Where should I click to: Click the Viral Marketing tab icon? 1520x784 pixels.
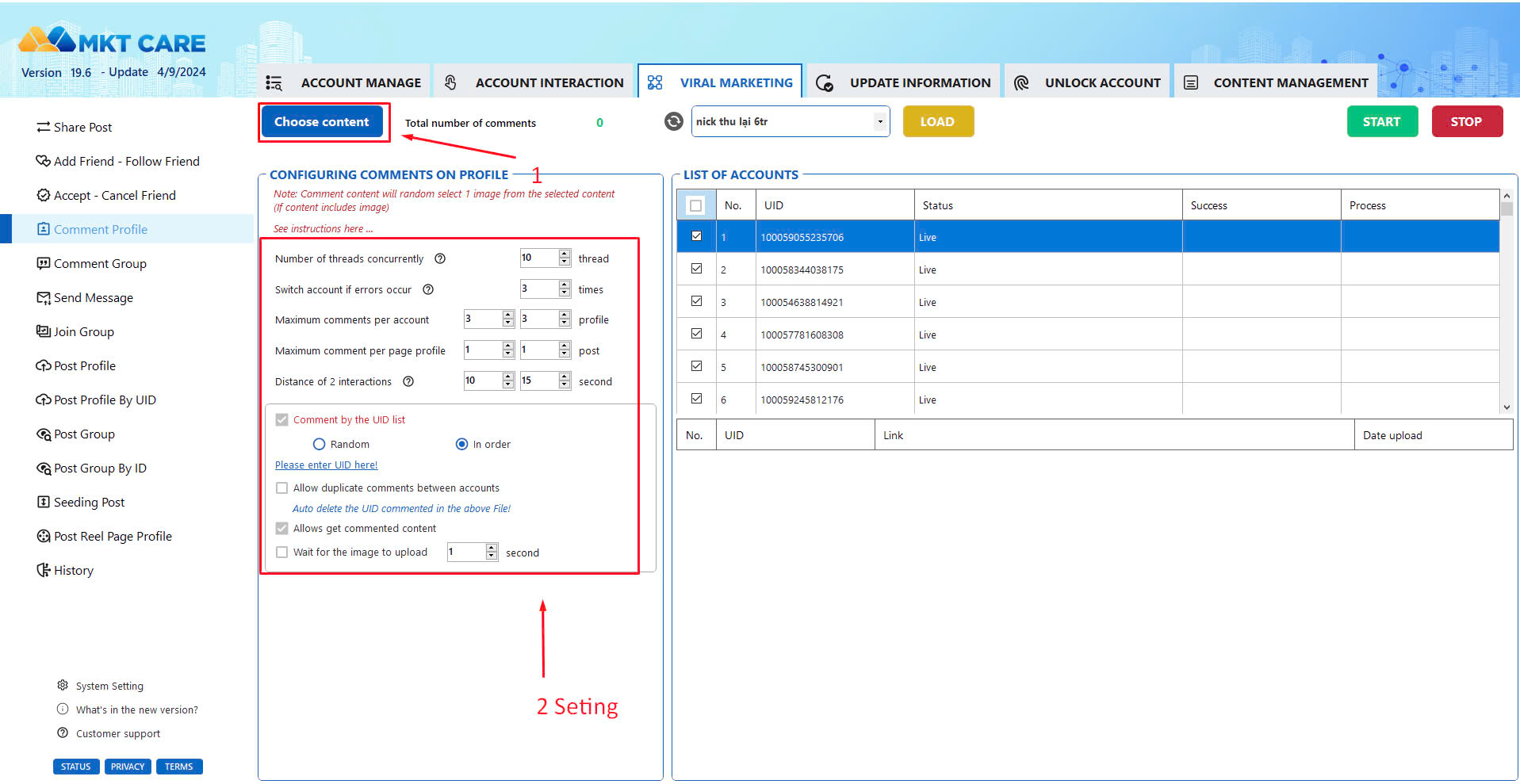click(x=655, y=82)
